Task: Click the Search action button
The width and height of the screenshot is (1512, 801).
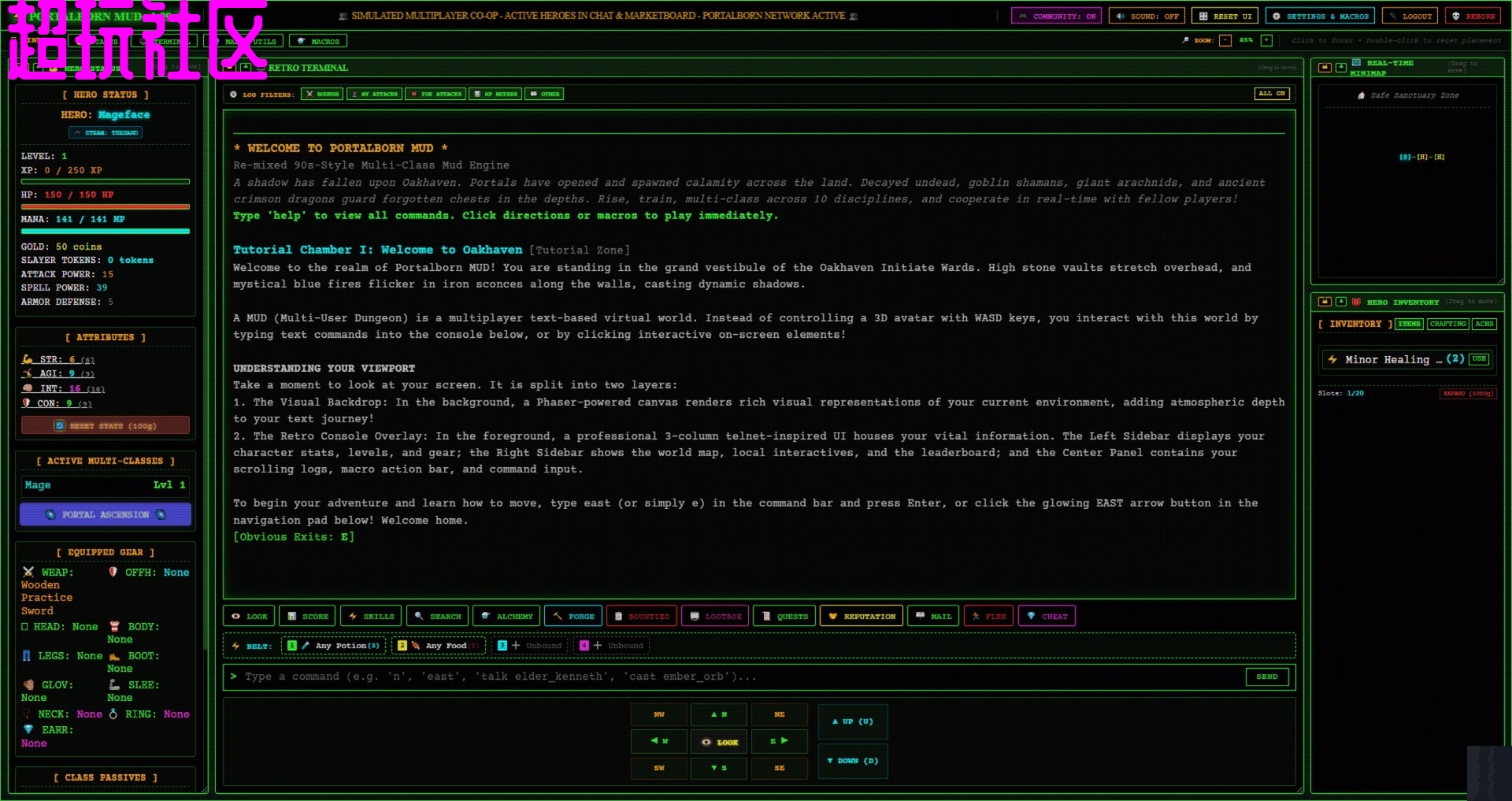Action: click(438, 616)
